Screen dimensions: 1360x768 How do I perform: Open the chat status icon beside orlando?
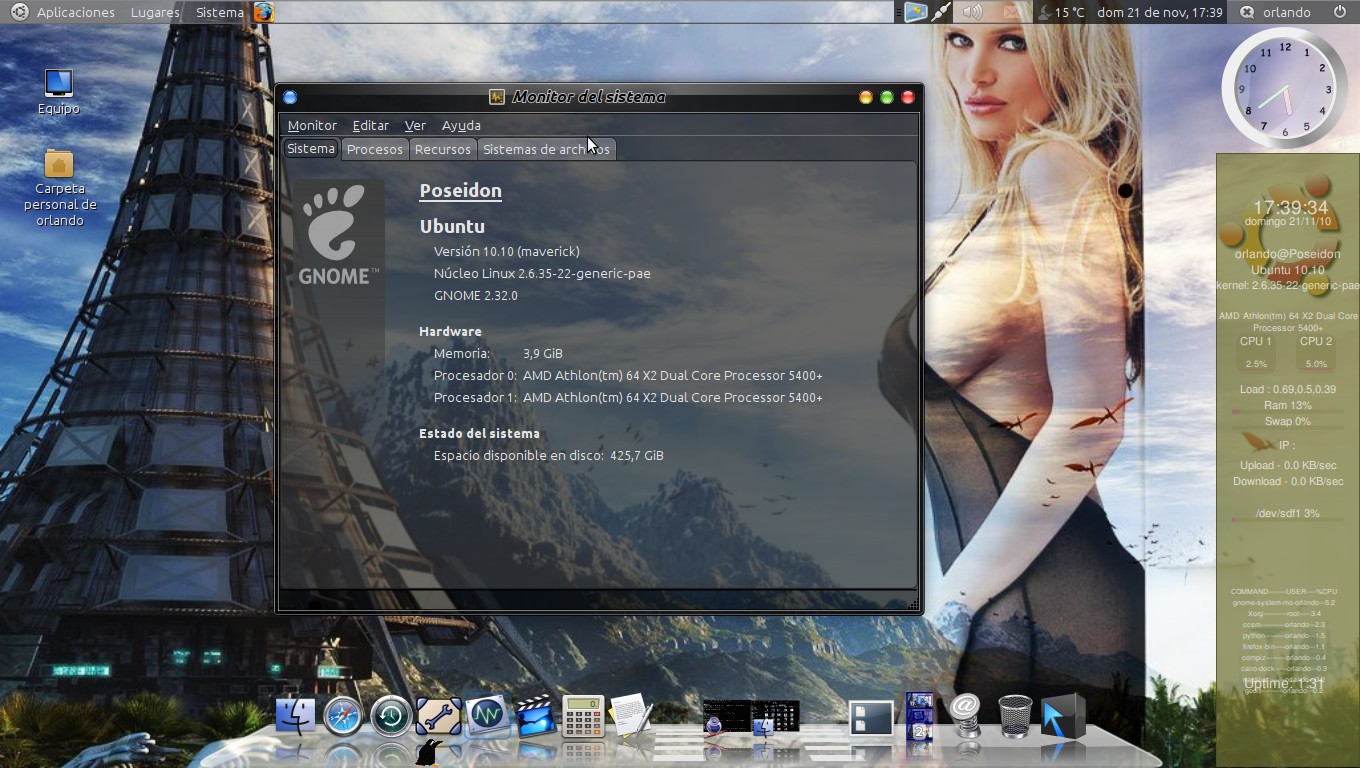tap(1247, 12)
